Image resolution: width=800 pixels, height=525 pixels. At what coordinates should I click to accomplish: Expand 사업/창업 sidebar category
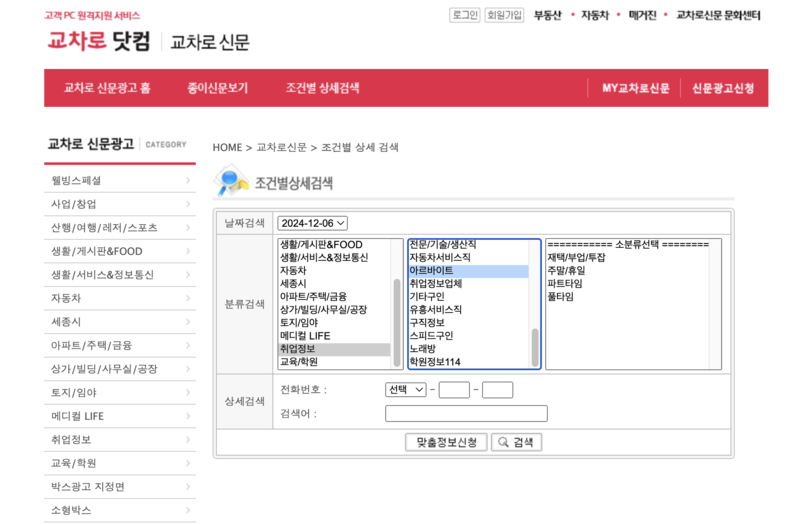120,204
